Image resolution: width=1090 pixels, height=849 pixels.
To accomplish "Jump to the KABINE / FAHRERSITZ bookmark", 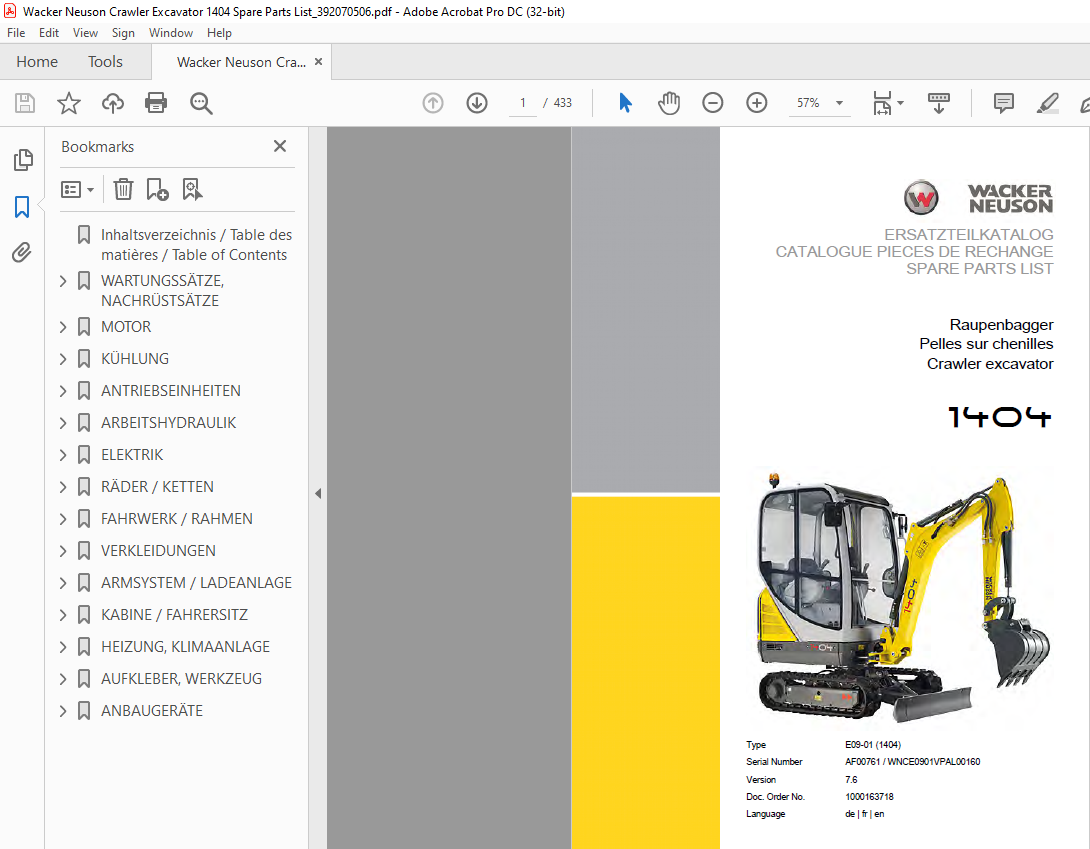I will [x=174, y=615].
